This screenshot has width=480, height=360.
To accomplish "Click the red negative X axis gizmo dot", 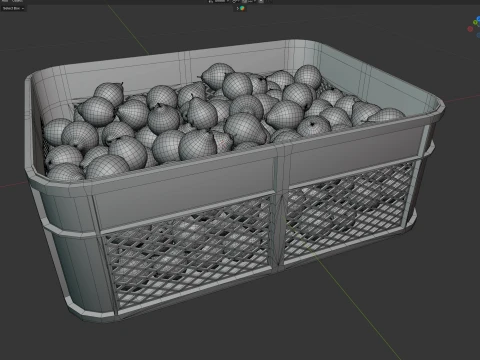I will tap(470, 29).
